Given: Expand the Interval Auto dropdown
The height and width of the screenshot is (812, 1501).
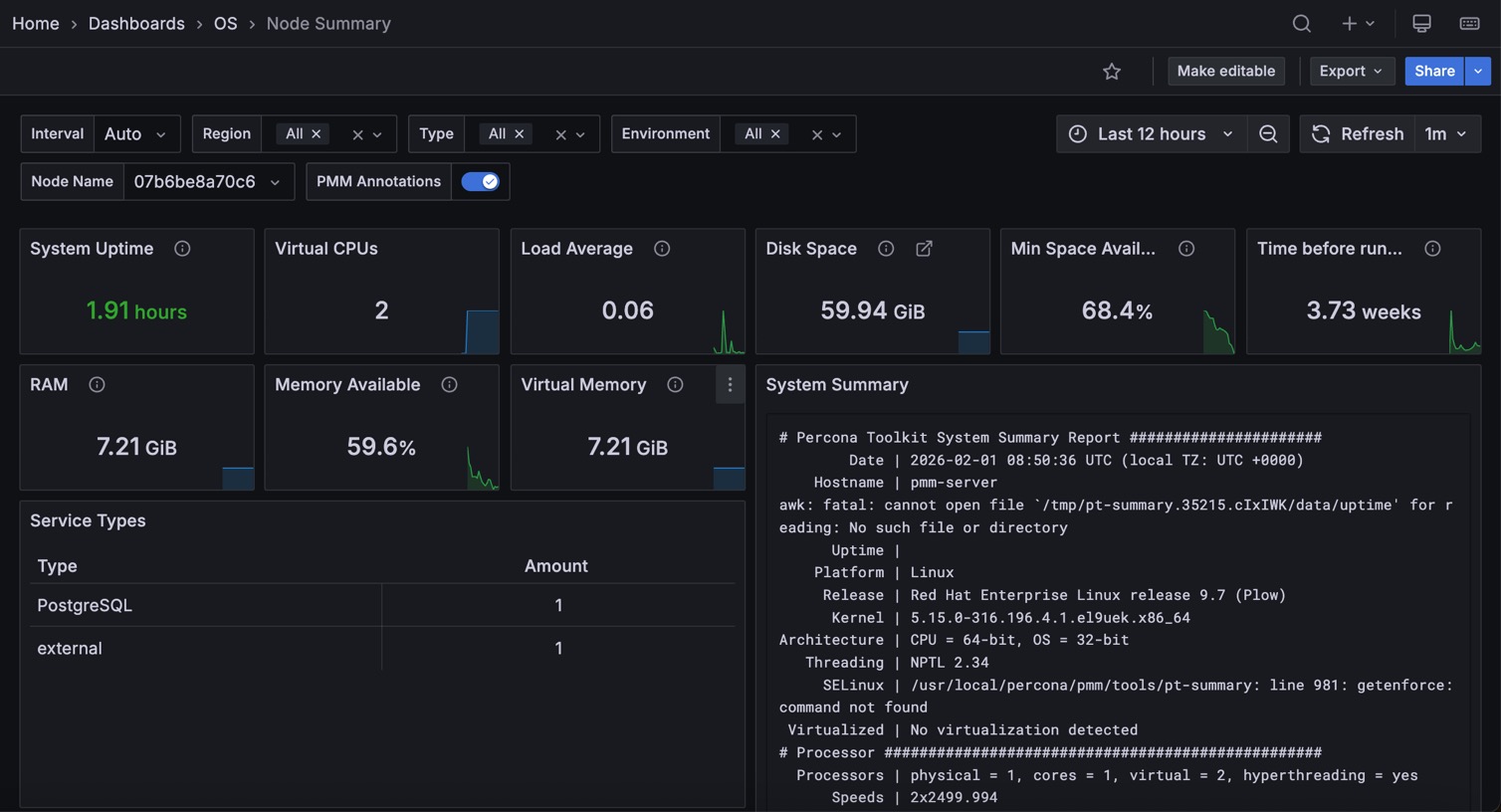Looking at the screenshot, I should [x=136, y=133].
